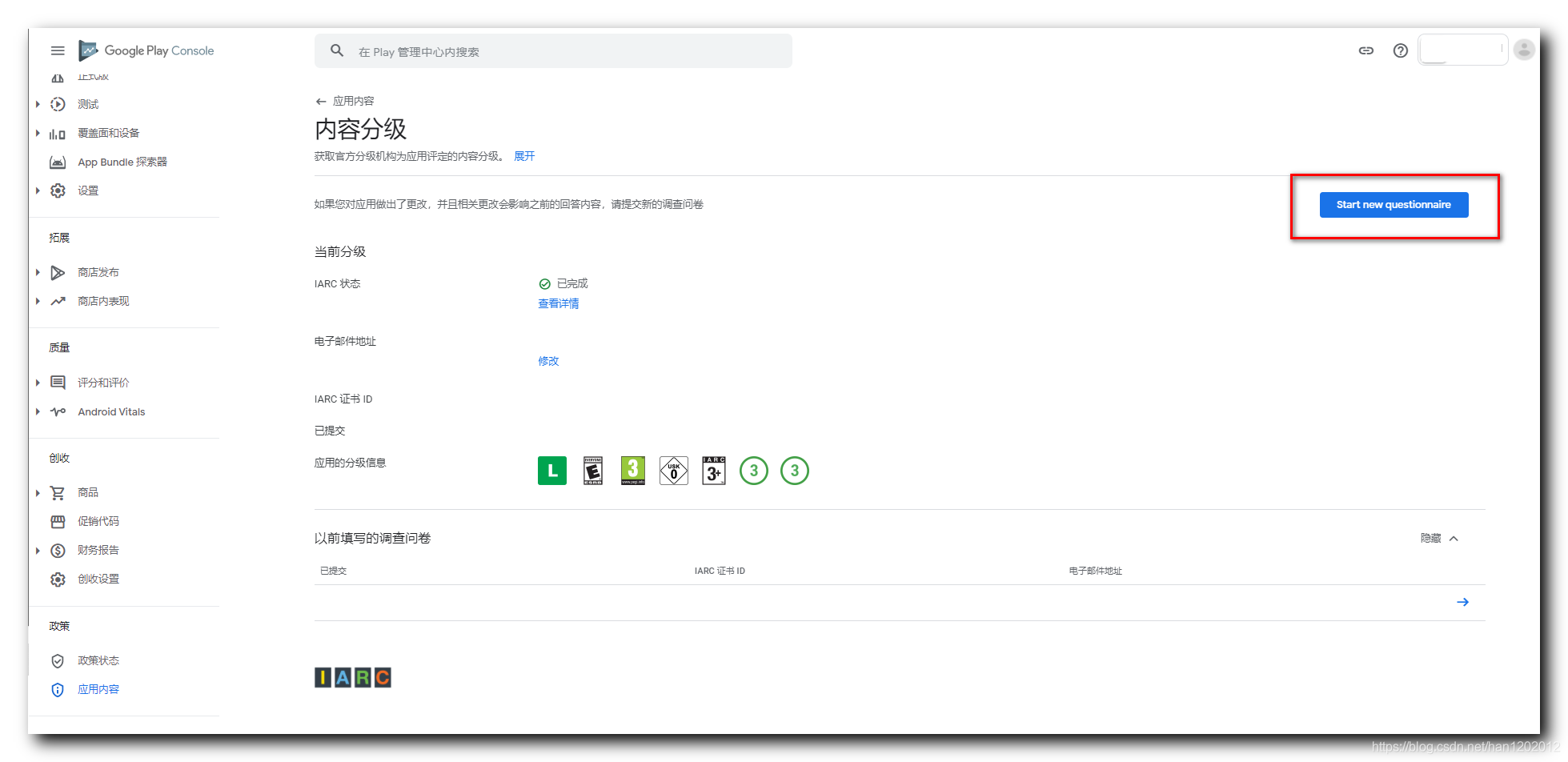
Task: Click the 商店内表现 trend icon
Action: 58,301
